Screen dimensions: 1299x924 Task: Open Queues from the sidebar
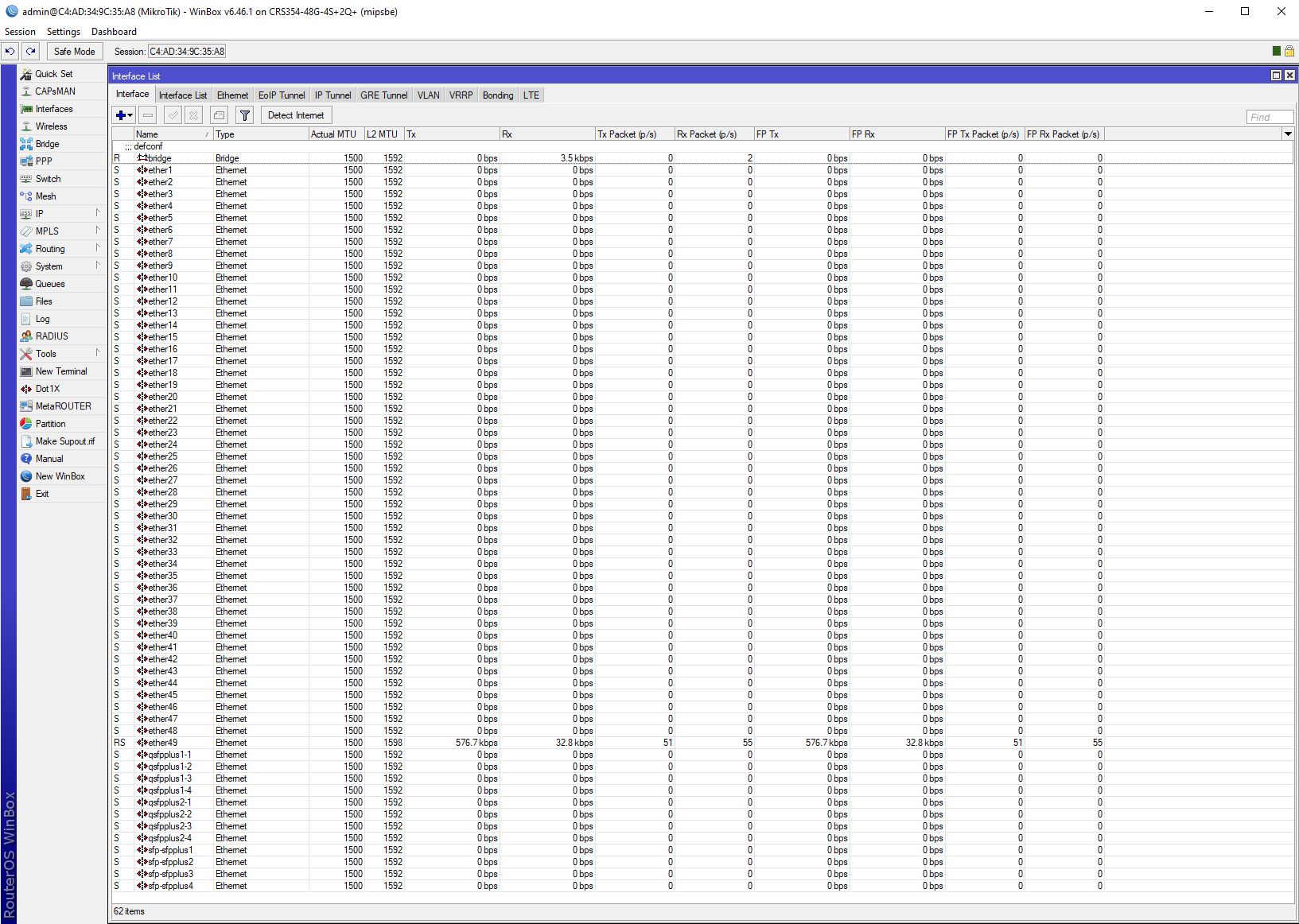click(62, 284)
